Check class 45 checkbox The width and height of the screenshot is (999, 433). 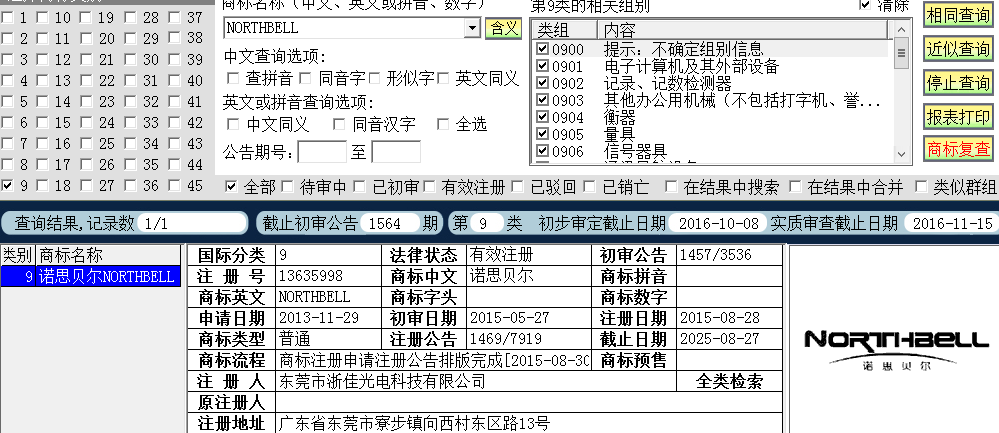tap(175, 186)
